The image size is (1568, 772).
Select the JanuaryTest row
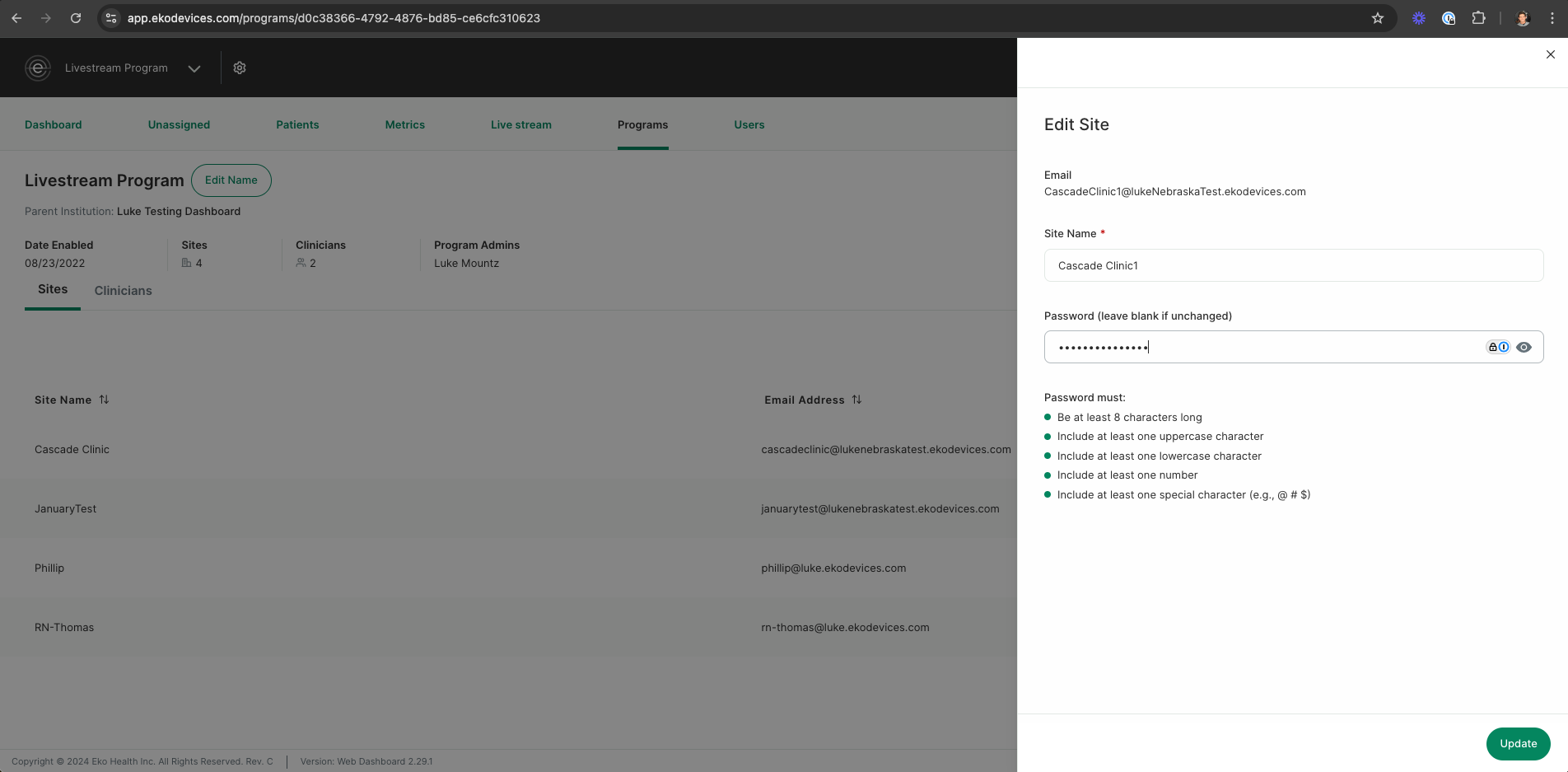click(x=508, y=508)
